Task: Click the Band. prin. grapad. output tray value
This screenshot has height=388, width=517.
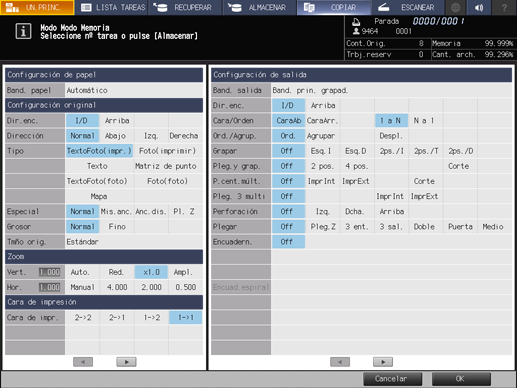Action: tap(391, 90)
